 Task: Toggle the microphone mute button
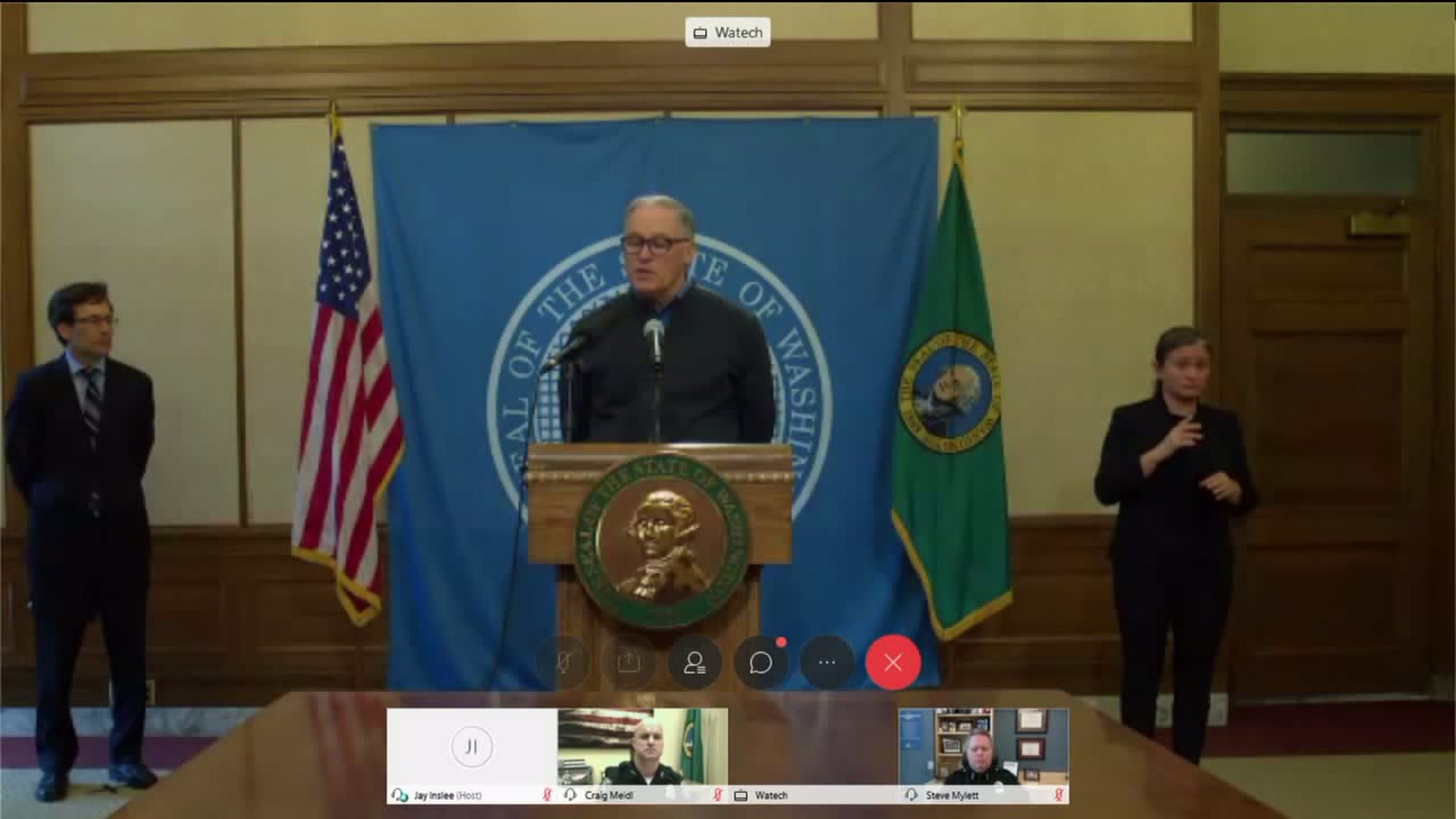coord(562,663)
